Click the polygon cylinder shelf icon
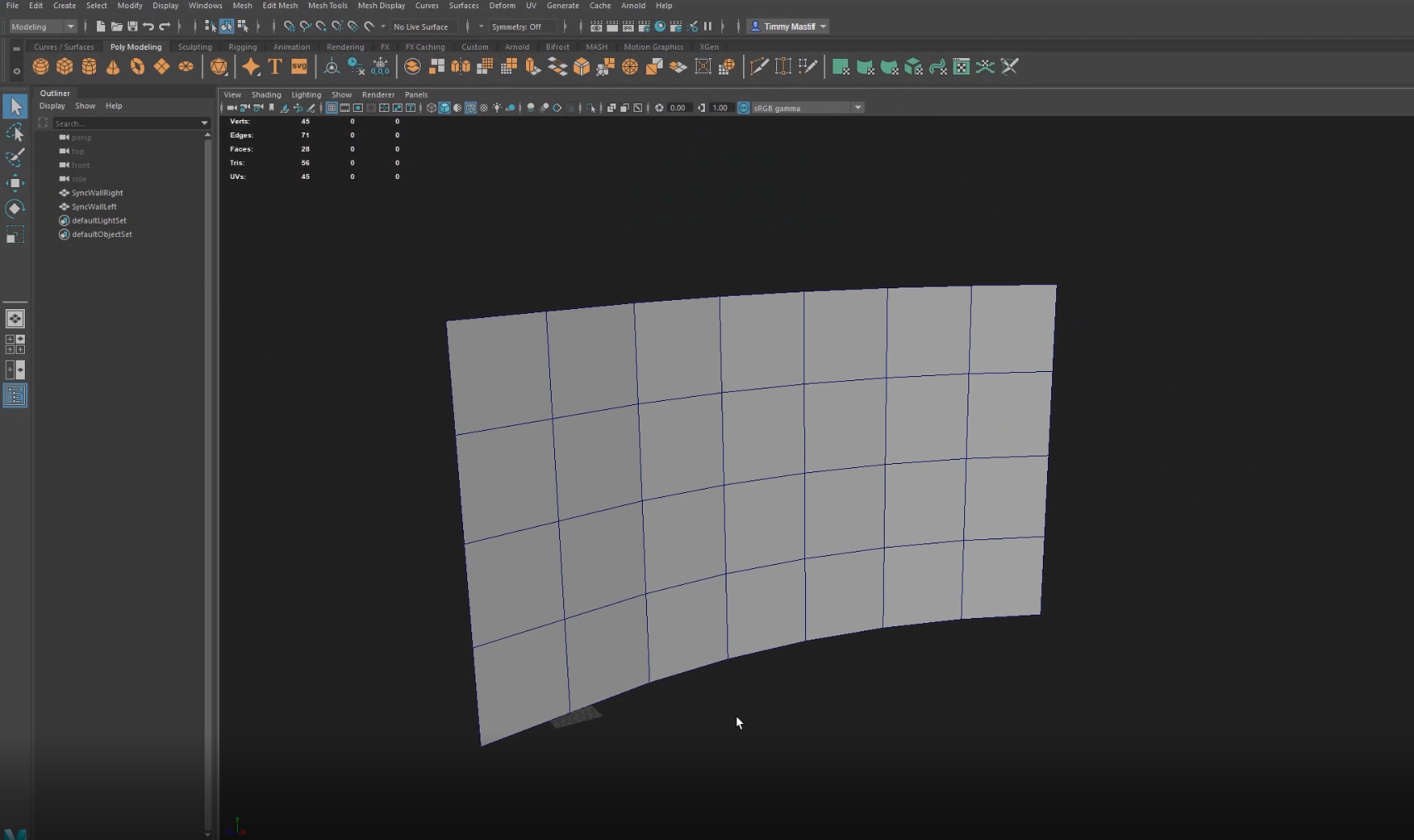1414x840 pixels. tap(89, 67)
